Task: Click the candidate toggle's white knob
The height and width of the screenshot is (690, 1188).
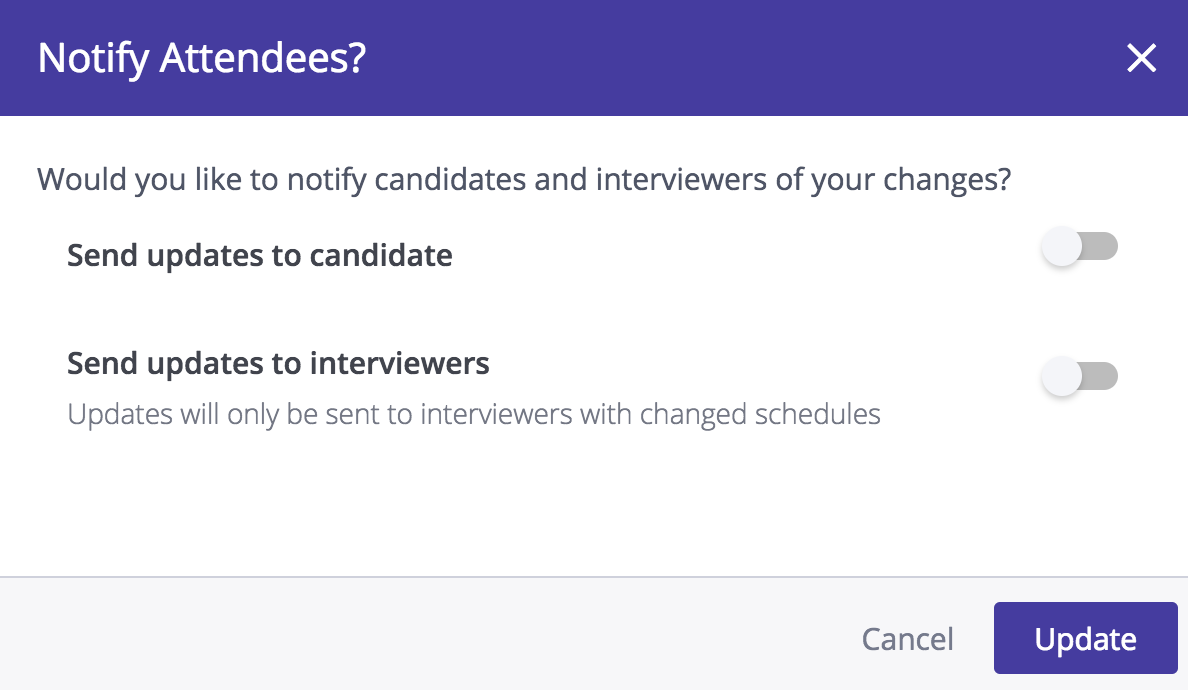Action: click(1061, 247)
